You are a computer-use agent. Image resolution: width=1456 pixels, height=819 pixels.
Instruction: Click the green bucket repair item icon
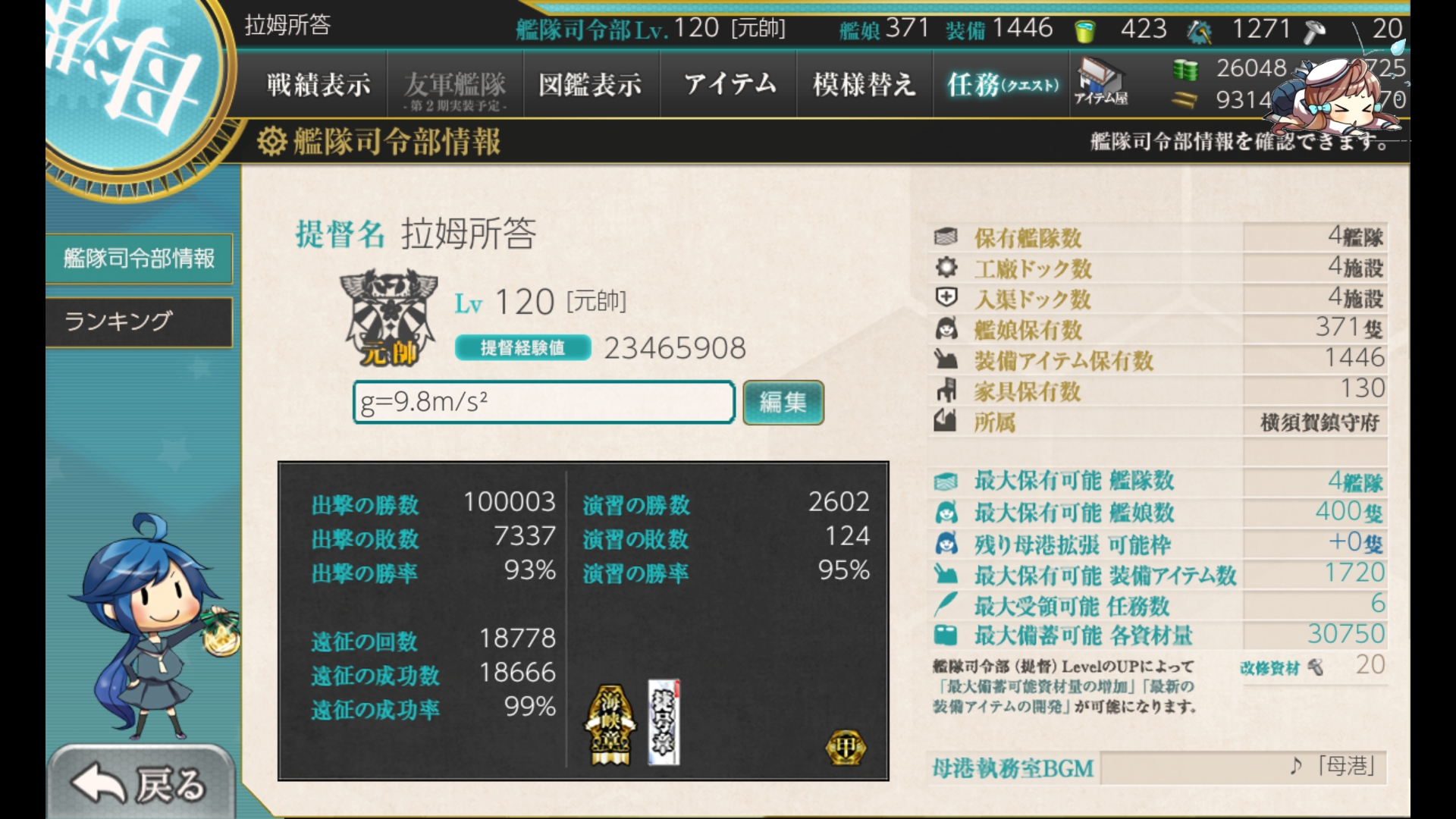click(x=1085, y=31)
